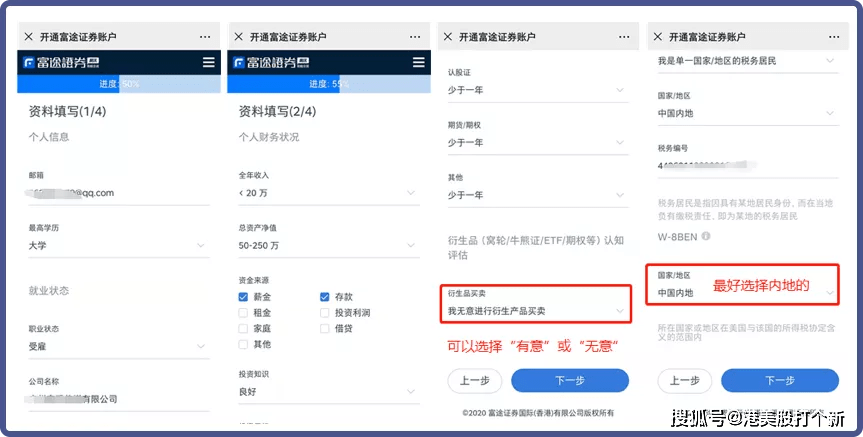863x437 pixels.
Task: Open more options in second panel header
Action: [x=415, y=37]
